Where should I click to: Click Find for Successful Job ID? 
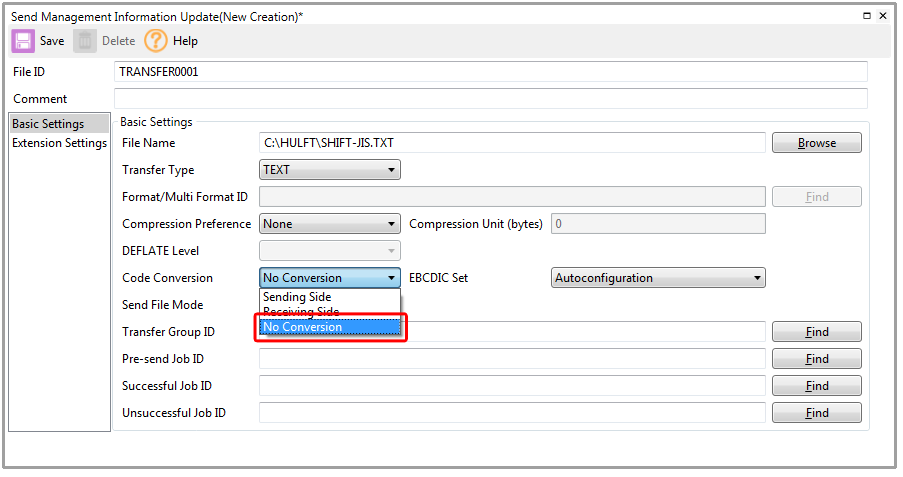[x=816, y=386]
